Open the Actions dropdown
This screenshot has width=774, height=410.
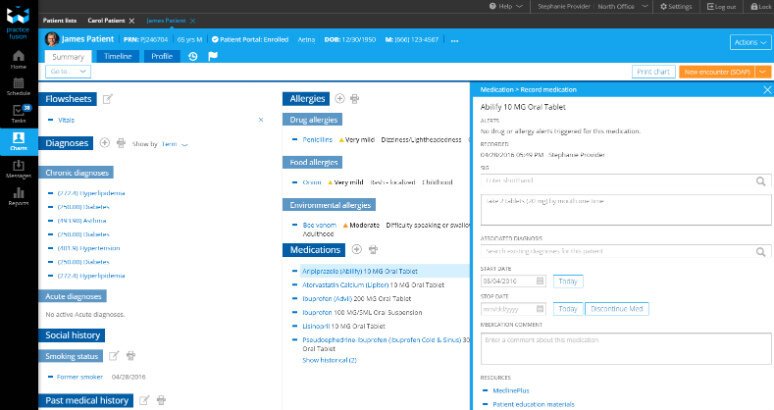[749, 42]
